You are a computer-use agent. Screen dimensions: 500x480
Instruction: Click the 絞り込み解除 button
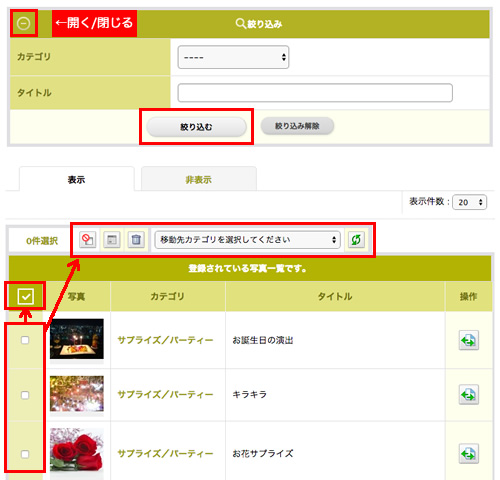[297, 126]
